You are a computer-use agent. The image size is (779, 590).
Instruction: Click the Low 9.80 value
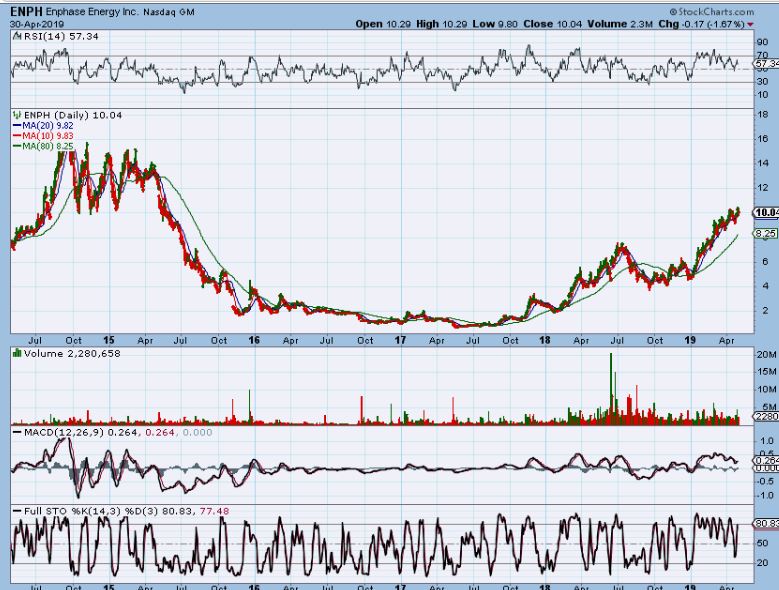point(495,24)
